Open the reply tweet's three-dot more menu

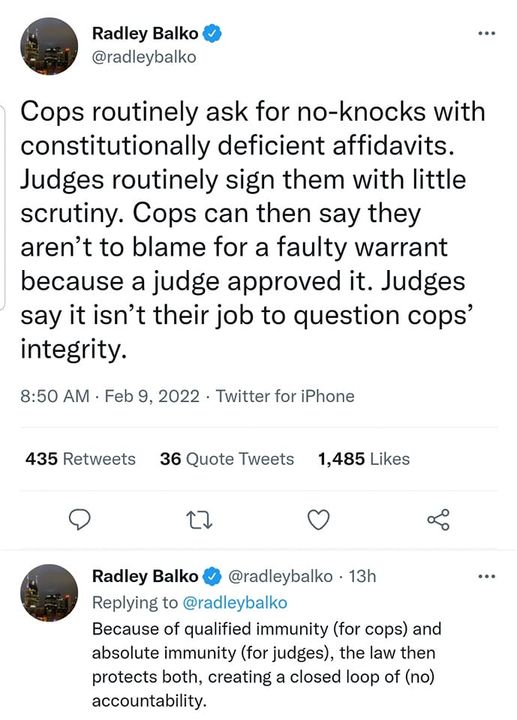click(x=487, y=576)
